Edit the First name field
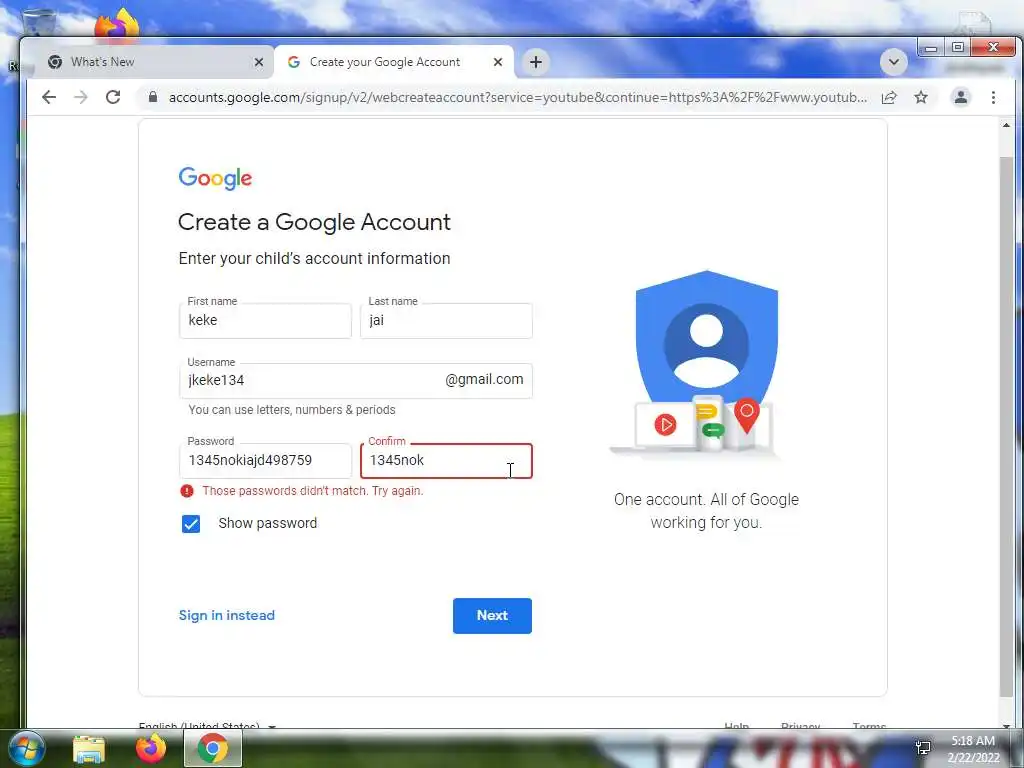 click(265, 321)
